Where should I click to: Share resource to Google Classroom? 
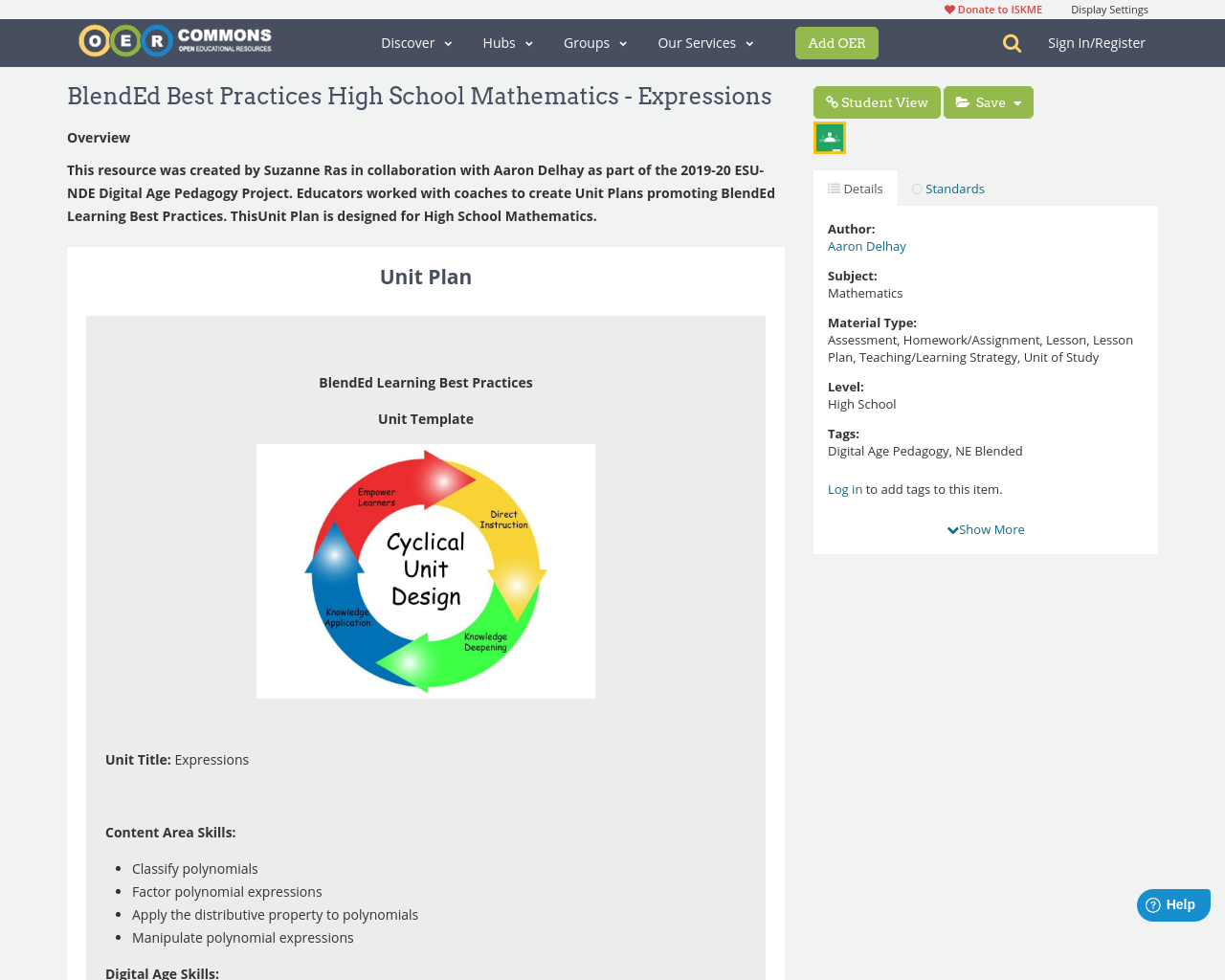[829, 136]
